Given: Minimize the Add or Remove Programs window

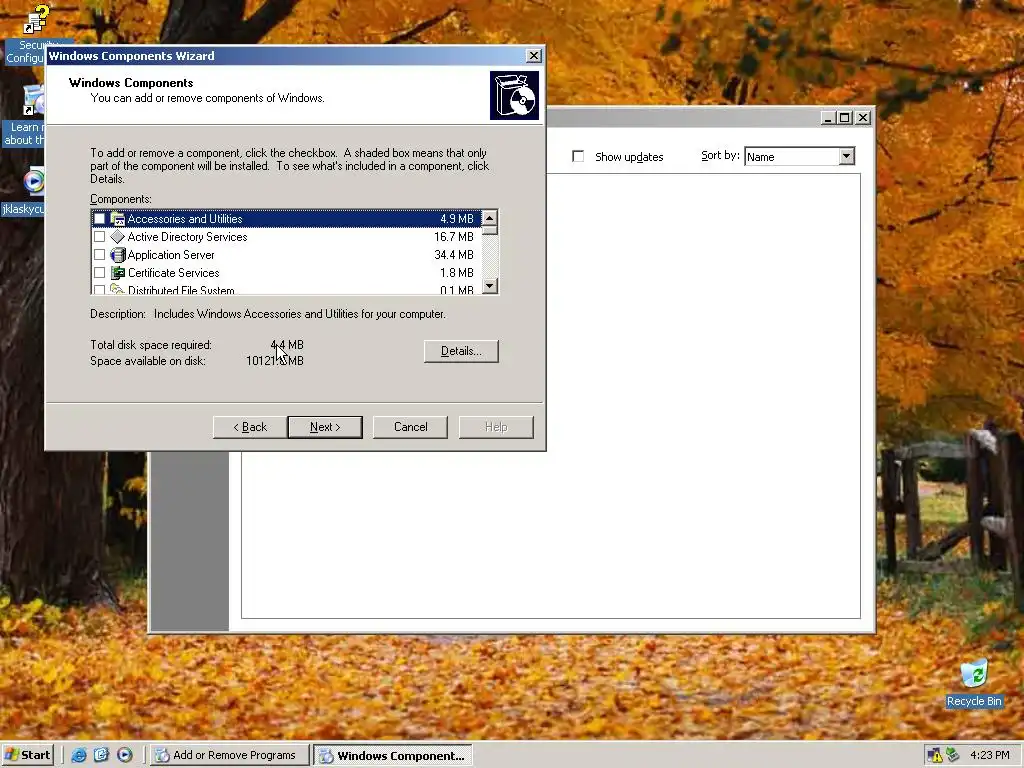Looking at the screenshot, I should point(829,118).
